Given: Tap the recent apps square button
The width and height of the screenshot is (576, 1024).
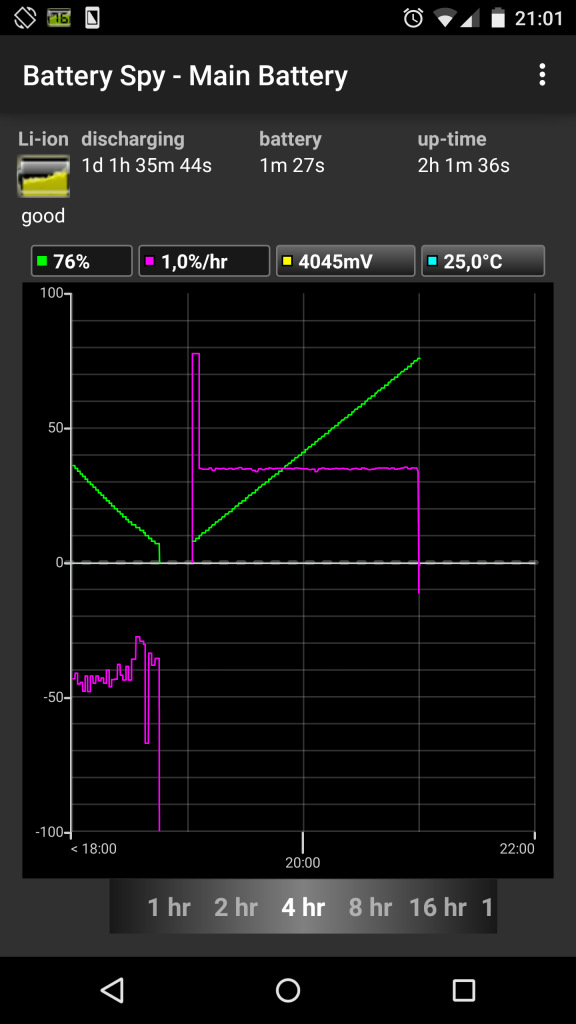Looking at the screenshot, I should (x=464, y=990).
